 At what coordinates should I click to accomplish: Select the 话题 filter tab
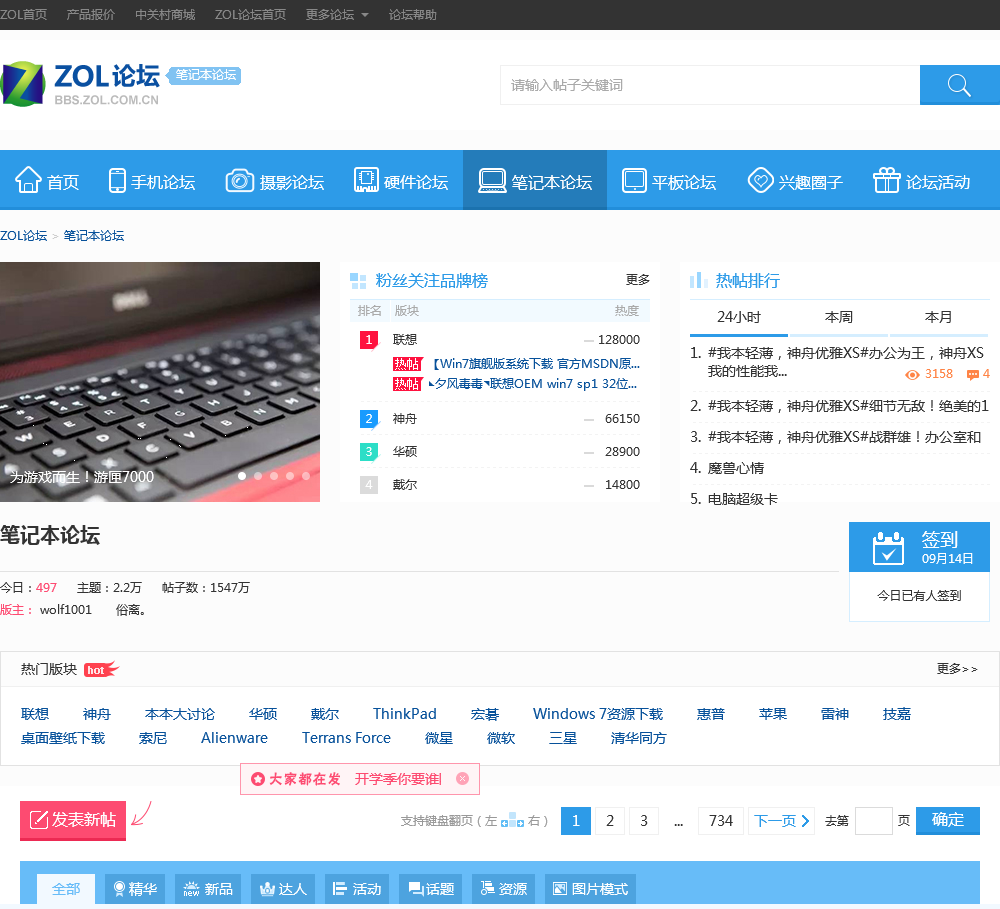tap(431, 889)
